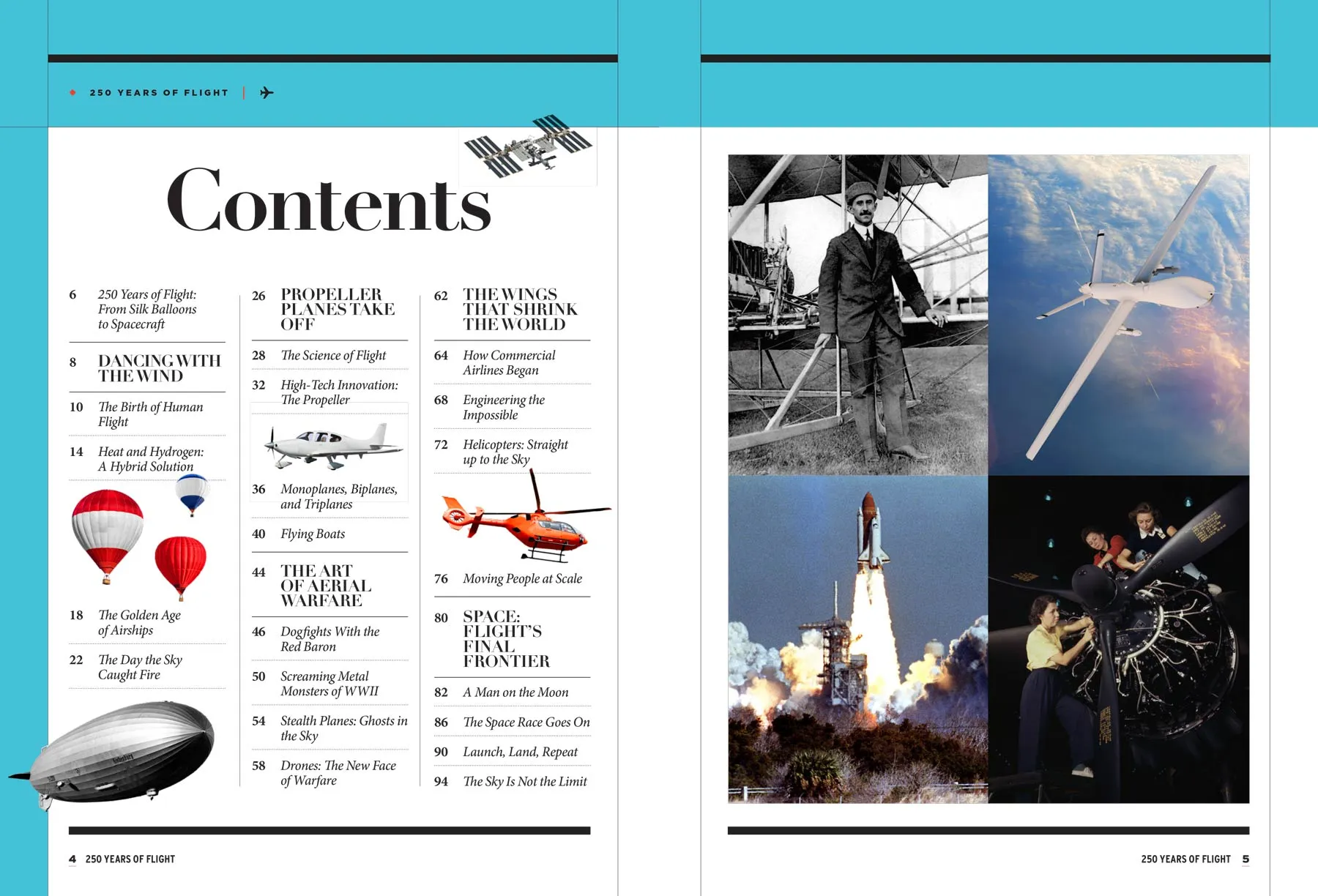Open 'A Man on the Moon' entry
This screenshot has height=896, width=1318.
coord(515,692)
